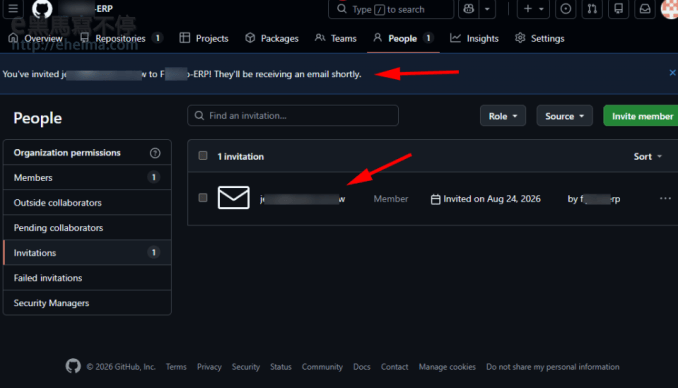Open the Sort dropdown
The height and width of the screenshot is (388, 678).
tap(648, 157)
